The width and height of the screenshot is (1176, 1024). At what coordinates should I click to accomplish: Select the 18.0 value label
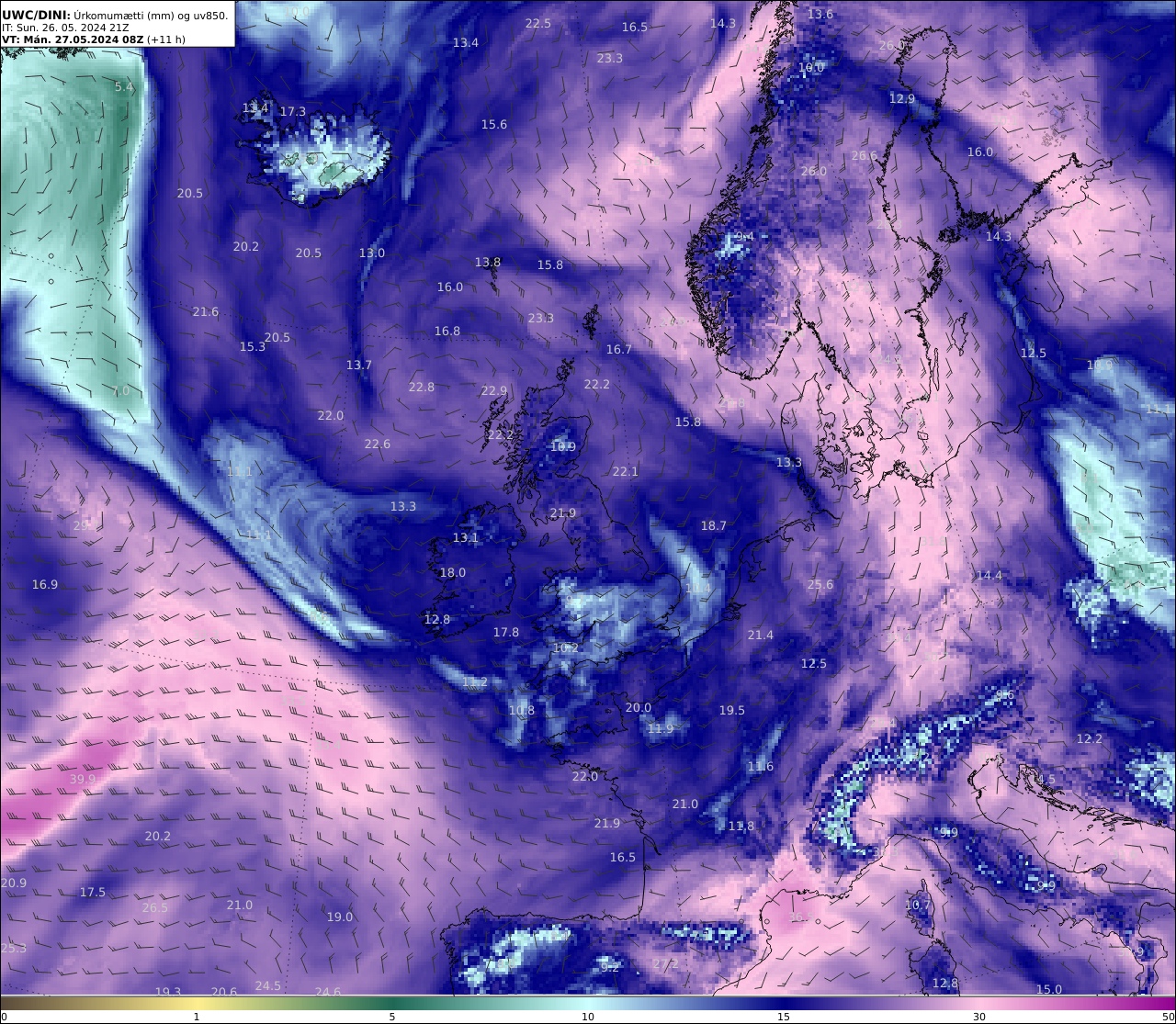(x=453, y=572)
